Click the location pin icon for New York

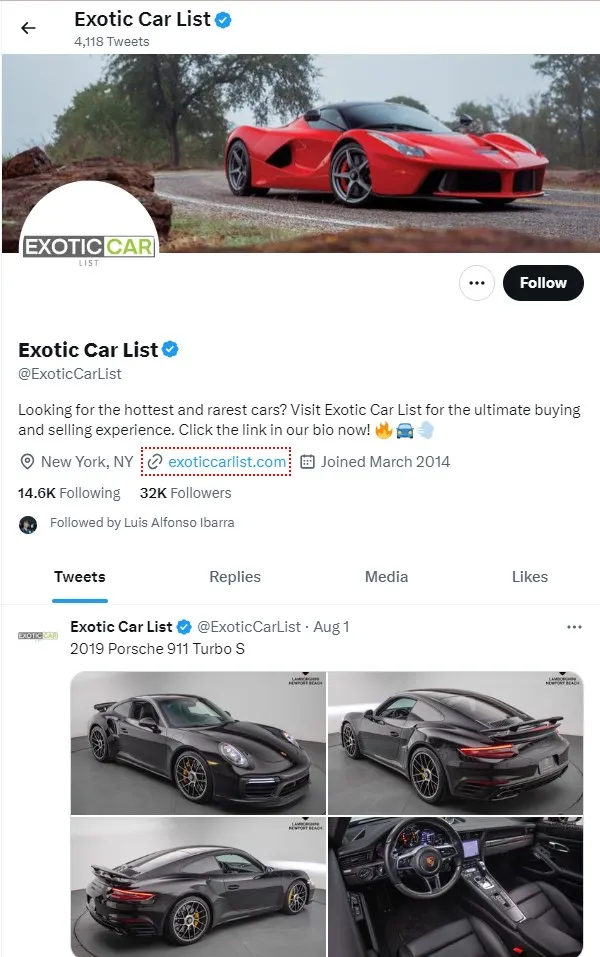tap(27, 462)
